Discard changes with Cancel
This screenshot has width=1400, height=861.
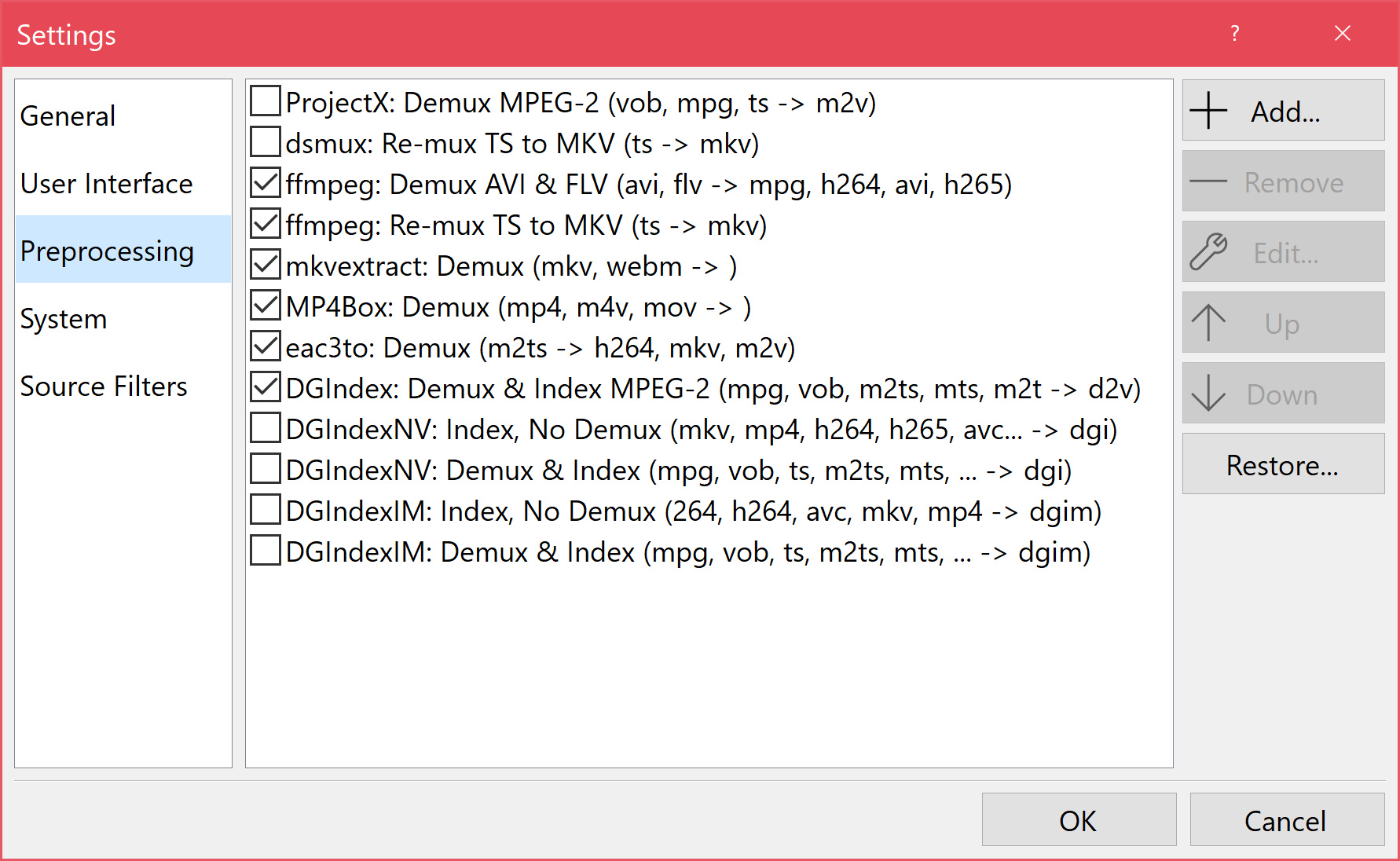pyautogui.click(x=1287, y=819)
